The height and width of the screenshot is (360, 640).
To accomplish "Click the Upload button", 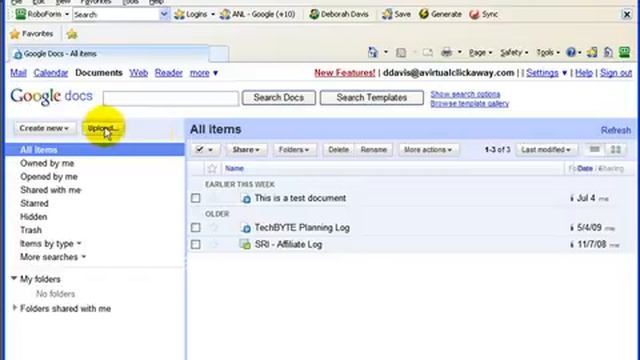I will (103, 128).
